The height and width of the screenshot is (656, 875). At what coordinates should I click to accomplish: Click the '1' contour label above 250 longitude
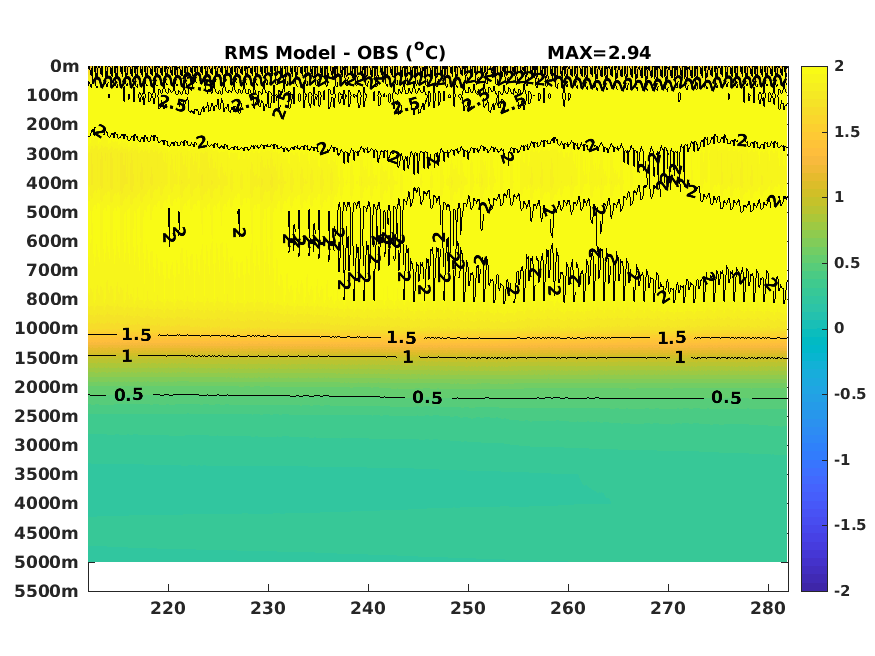point(408,357)
